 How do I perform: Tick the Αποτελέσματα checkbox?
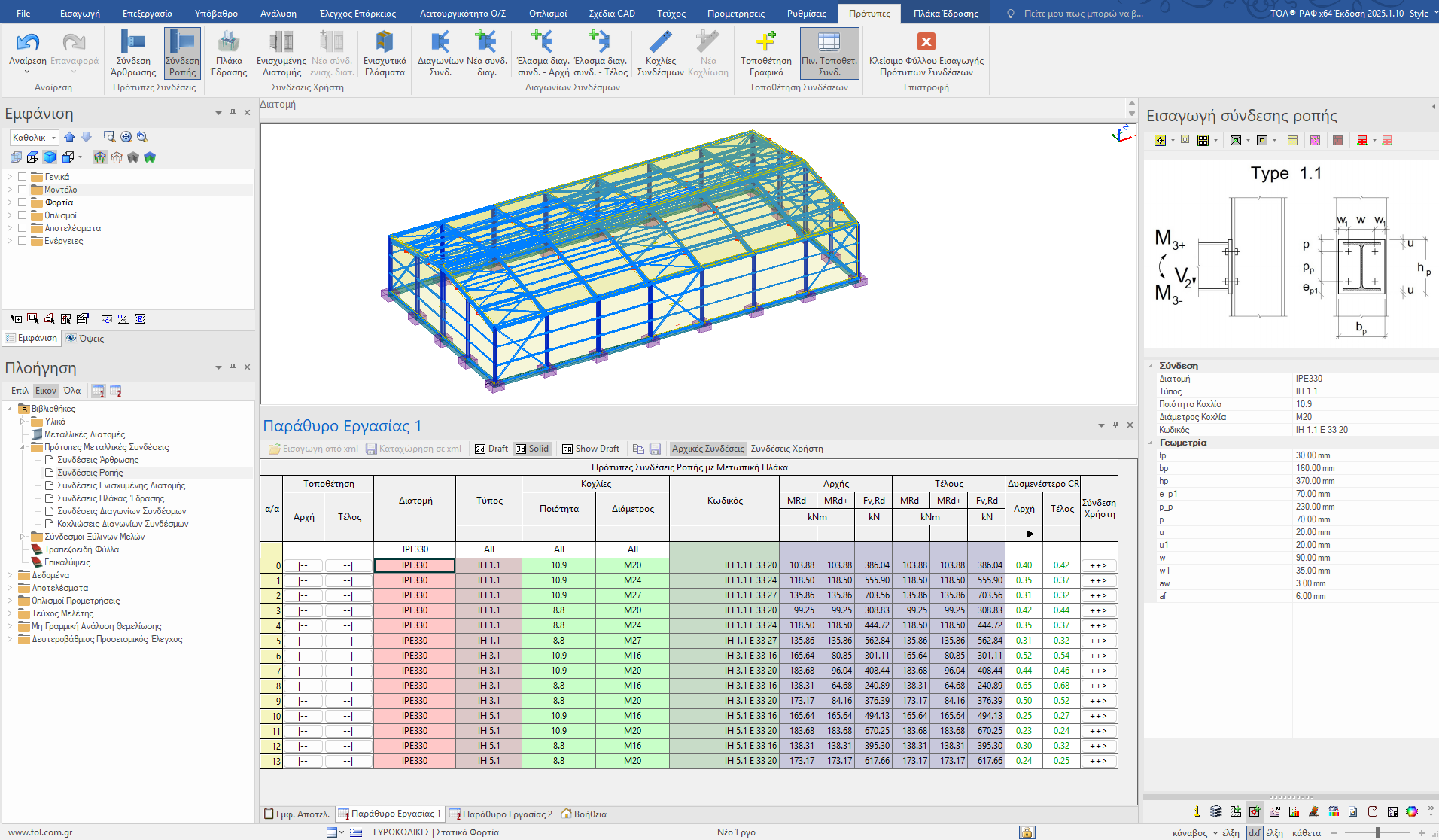(23, 228)
